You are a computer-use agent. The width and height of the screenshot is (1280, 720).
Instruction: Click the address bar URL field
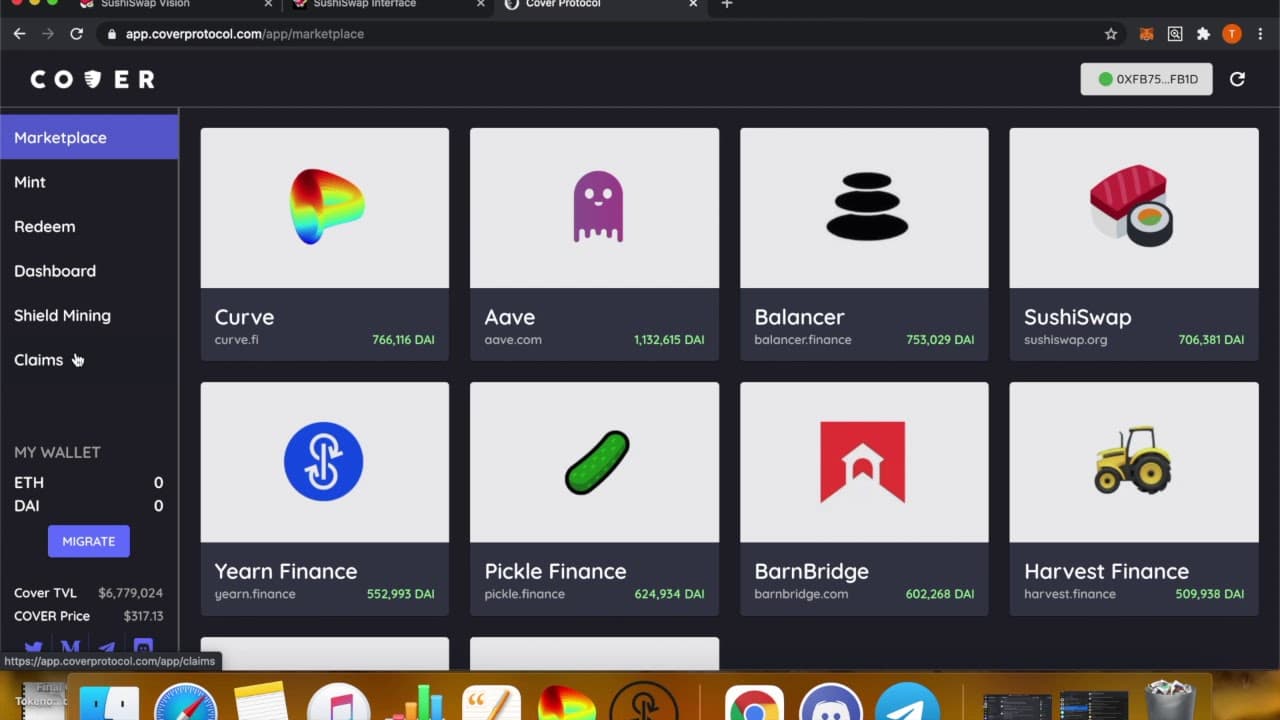610,34
